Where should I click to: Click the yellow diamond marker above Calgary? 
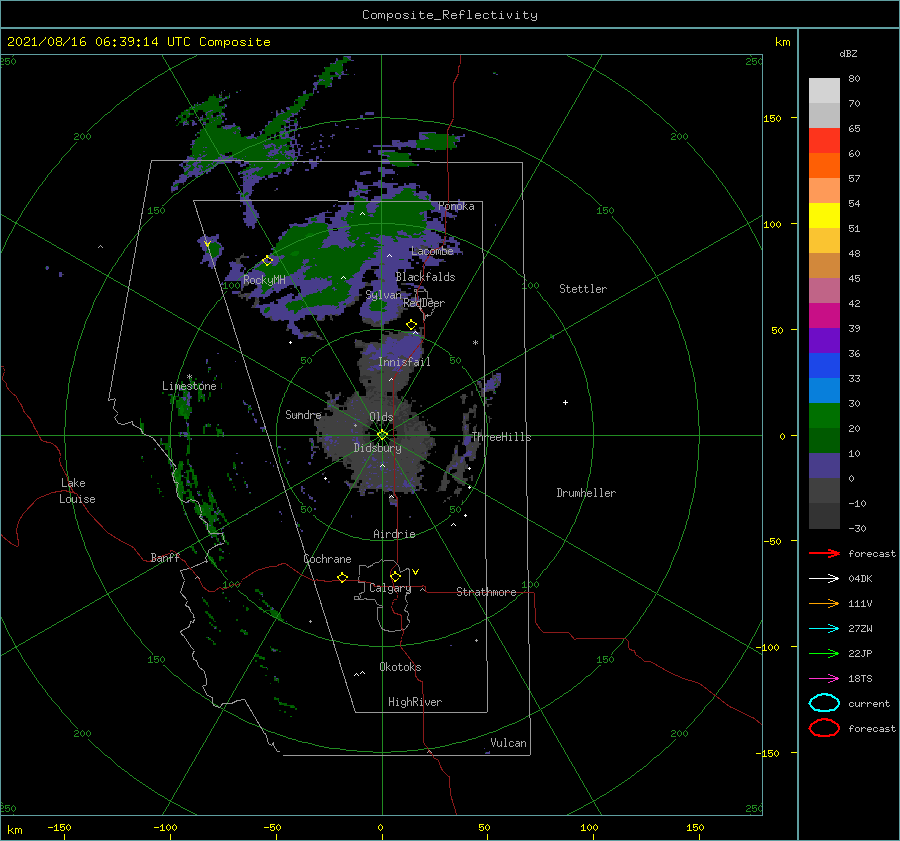coord(395,576)
